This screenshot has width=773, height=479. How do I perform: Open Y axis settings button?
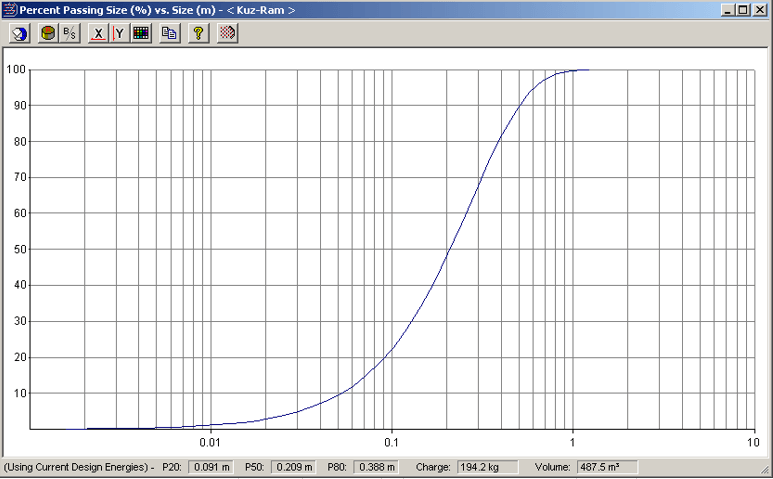(x=119, y=33)
